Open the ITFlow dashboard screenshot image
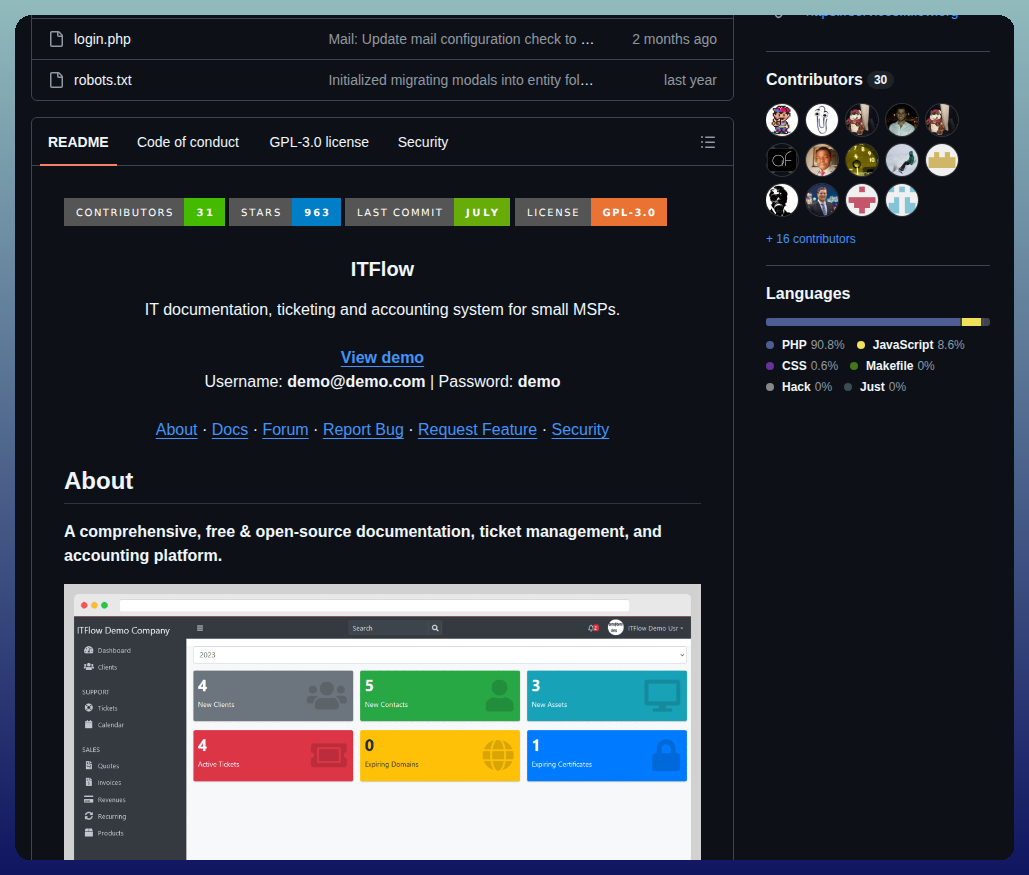The image size is (1029, 875). (x=382, y=722)
